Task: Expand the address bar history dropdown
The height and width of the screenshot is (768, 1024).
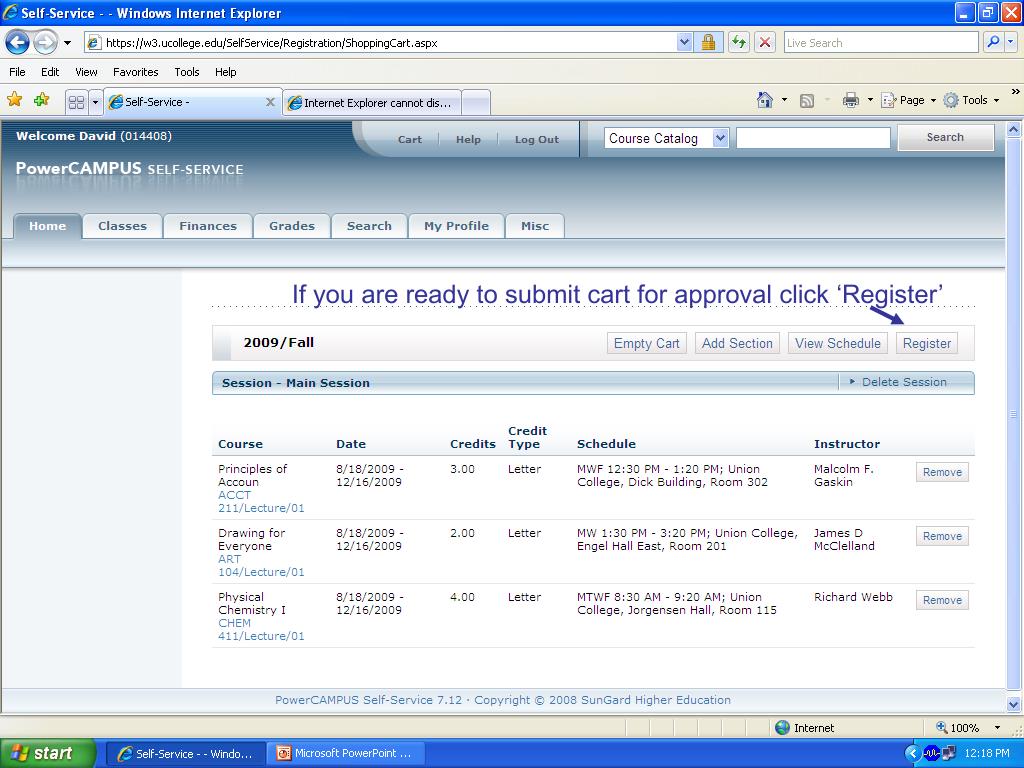Action: 684,43
